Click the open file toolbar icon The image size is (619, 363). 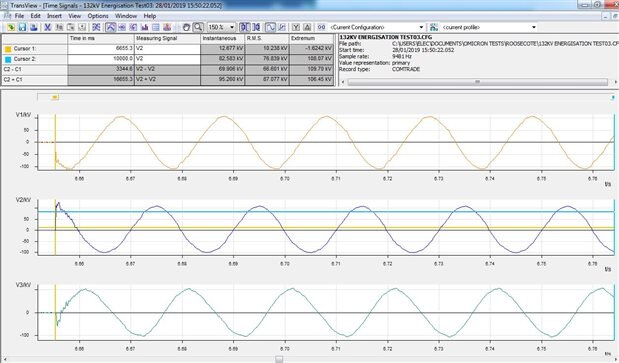[11, 27]
